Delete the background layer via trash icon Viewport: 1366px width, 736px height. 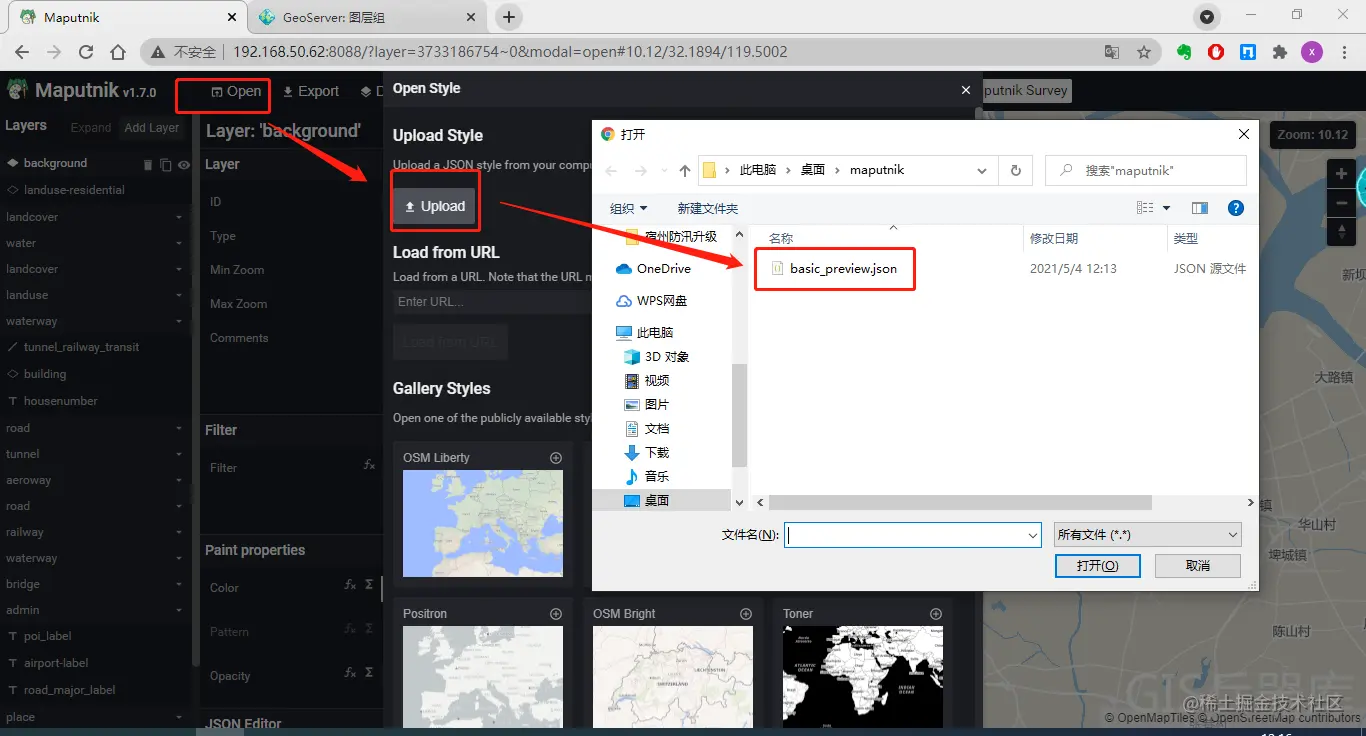pos(148,164)
